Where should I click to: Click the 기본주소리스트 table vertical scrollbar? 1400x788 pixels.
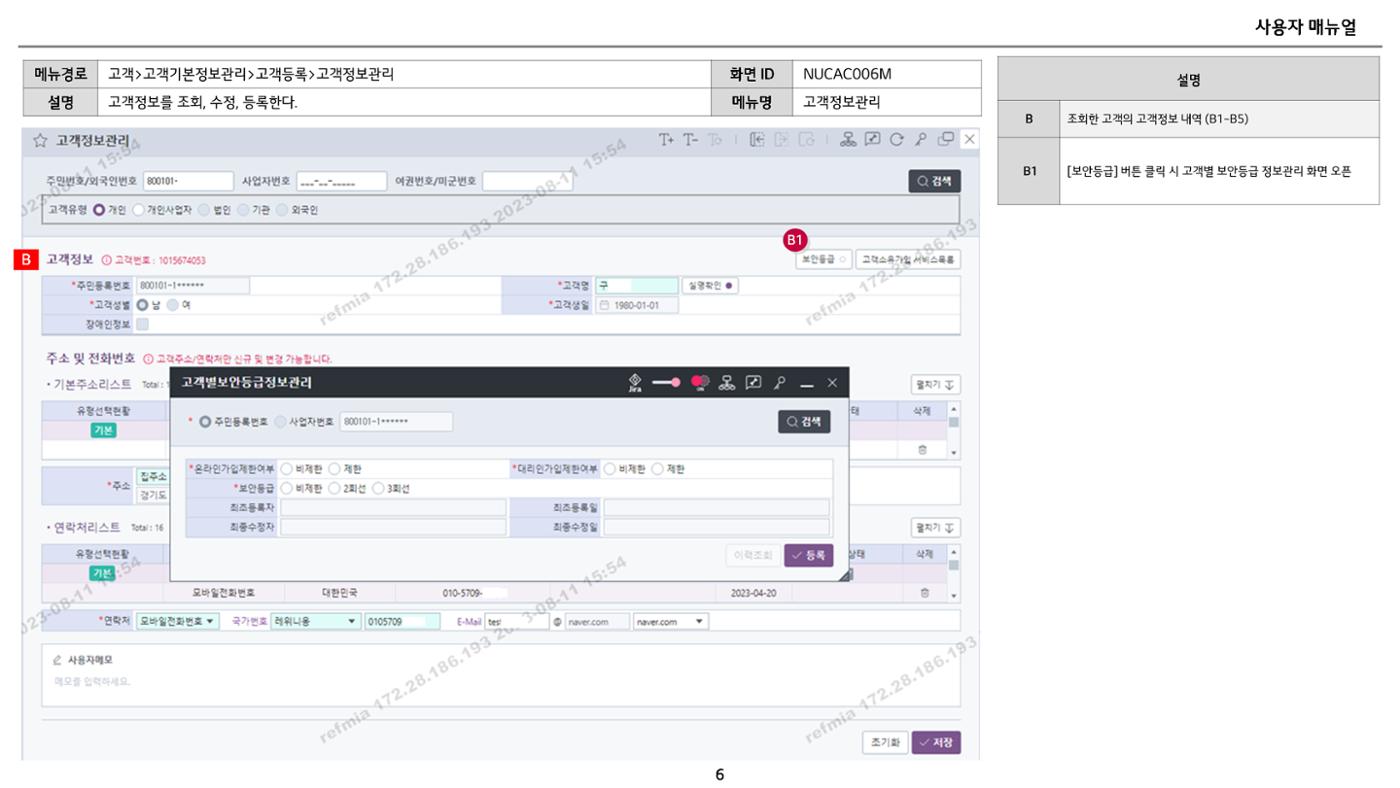tap(953, 431)
